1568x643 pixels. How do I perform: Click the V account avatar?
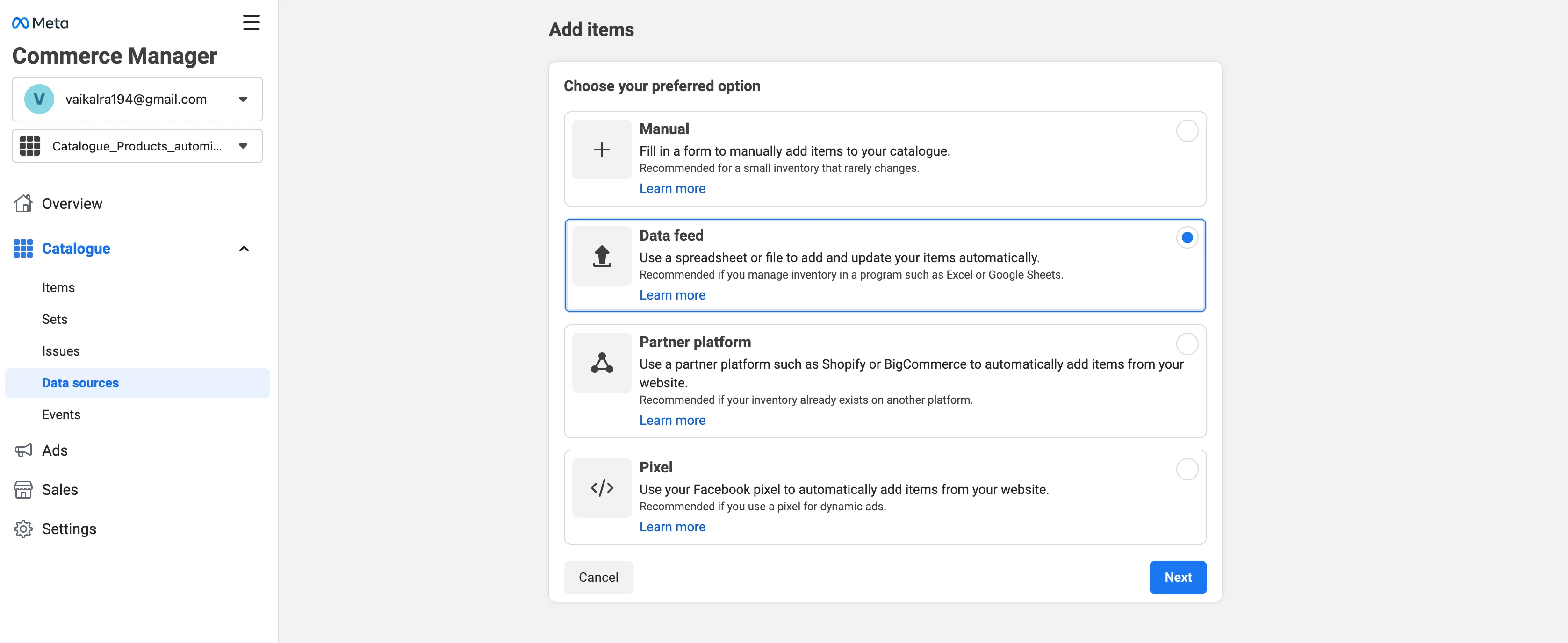point(39,99)
